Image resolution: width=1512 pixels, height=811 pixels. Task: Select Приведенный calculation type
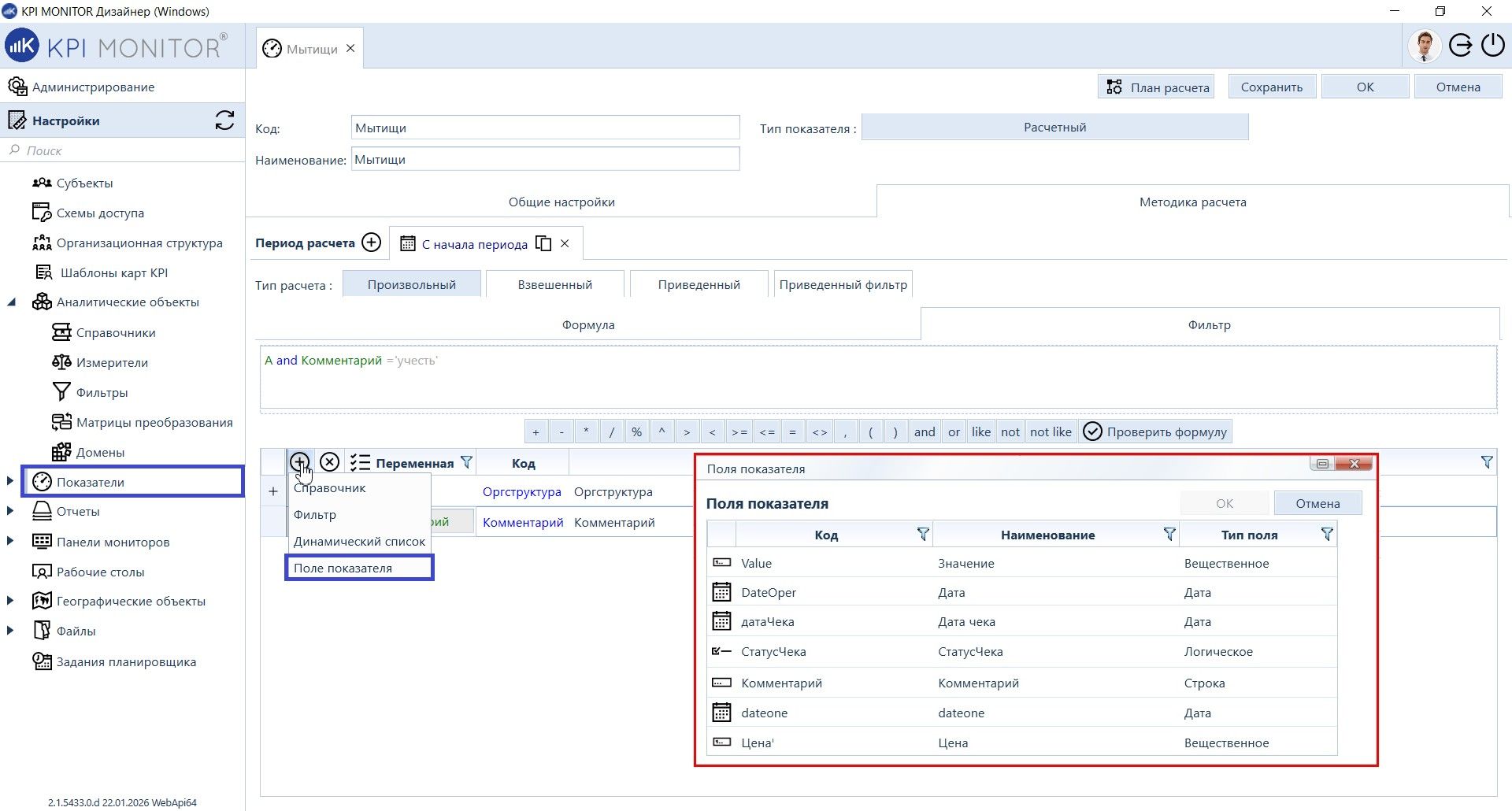point(699,284)
